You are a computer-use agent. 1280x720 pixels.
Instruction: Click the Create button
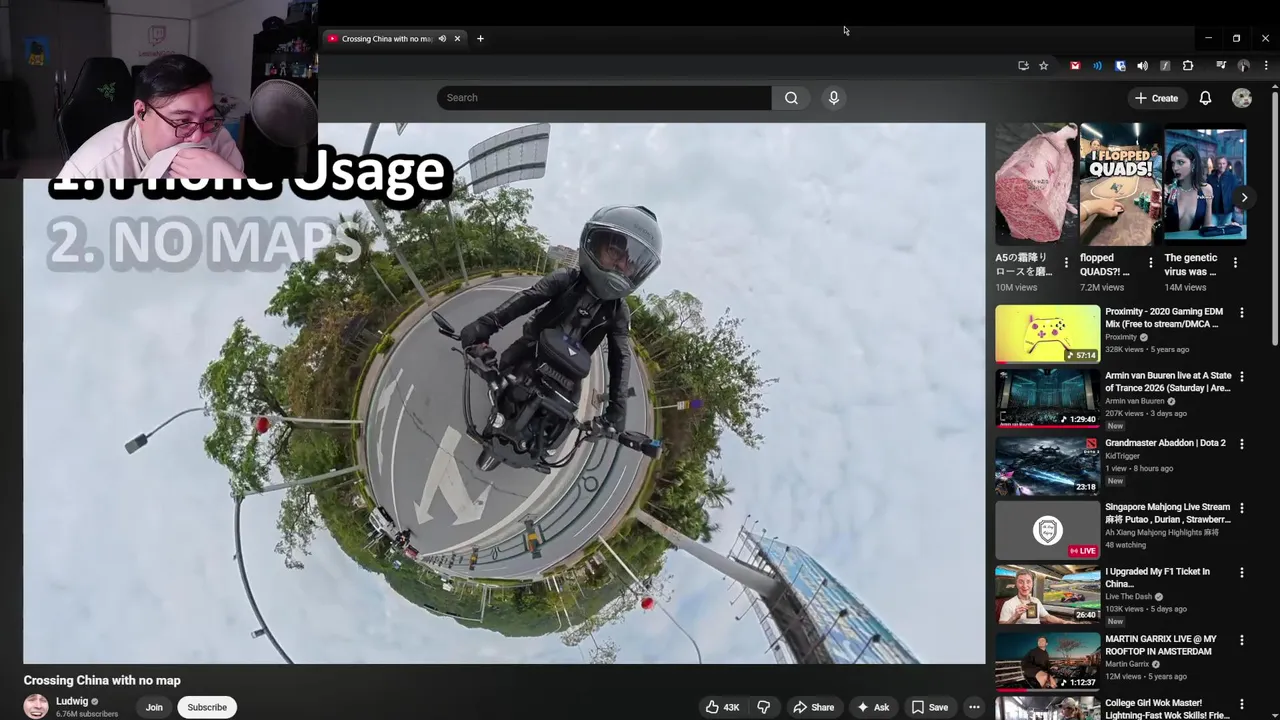pos(1156,98)
